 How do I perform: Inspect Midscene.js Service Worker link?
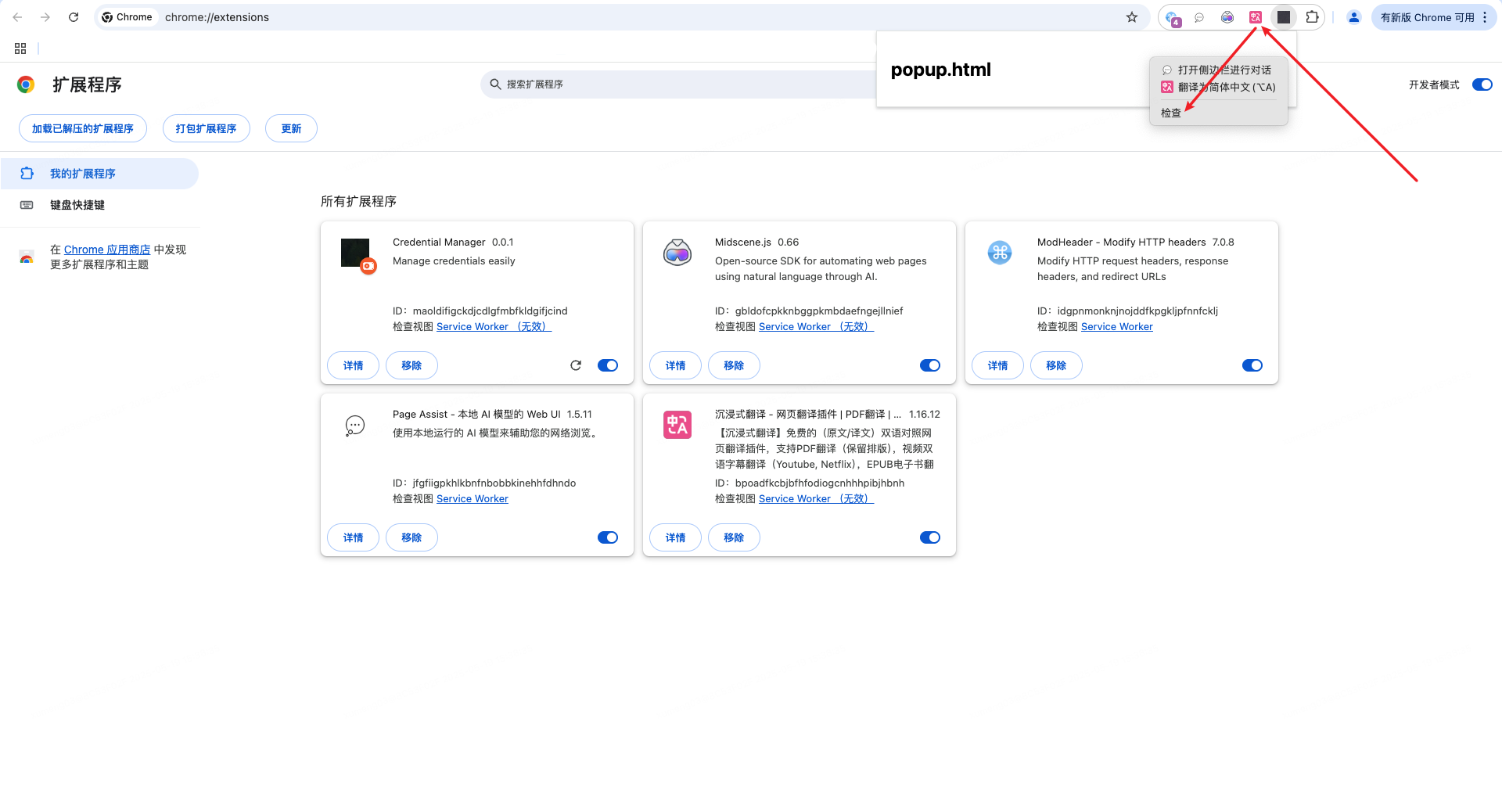pyautogui.click(x=816, y=327)
